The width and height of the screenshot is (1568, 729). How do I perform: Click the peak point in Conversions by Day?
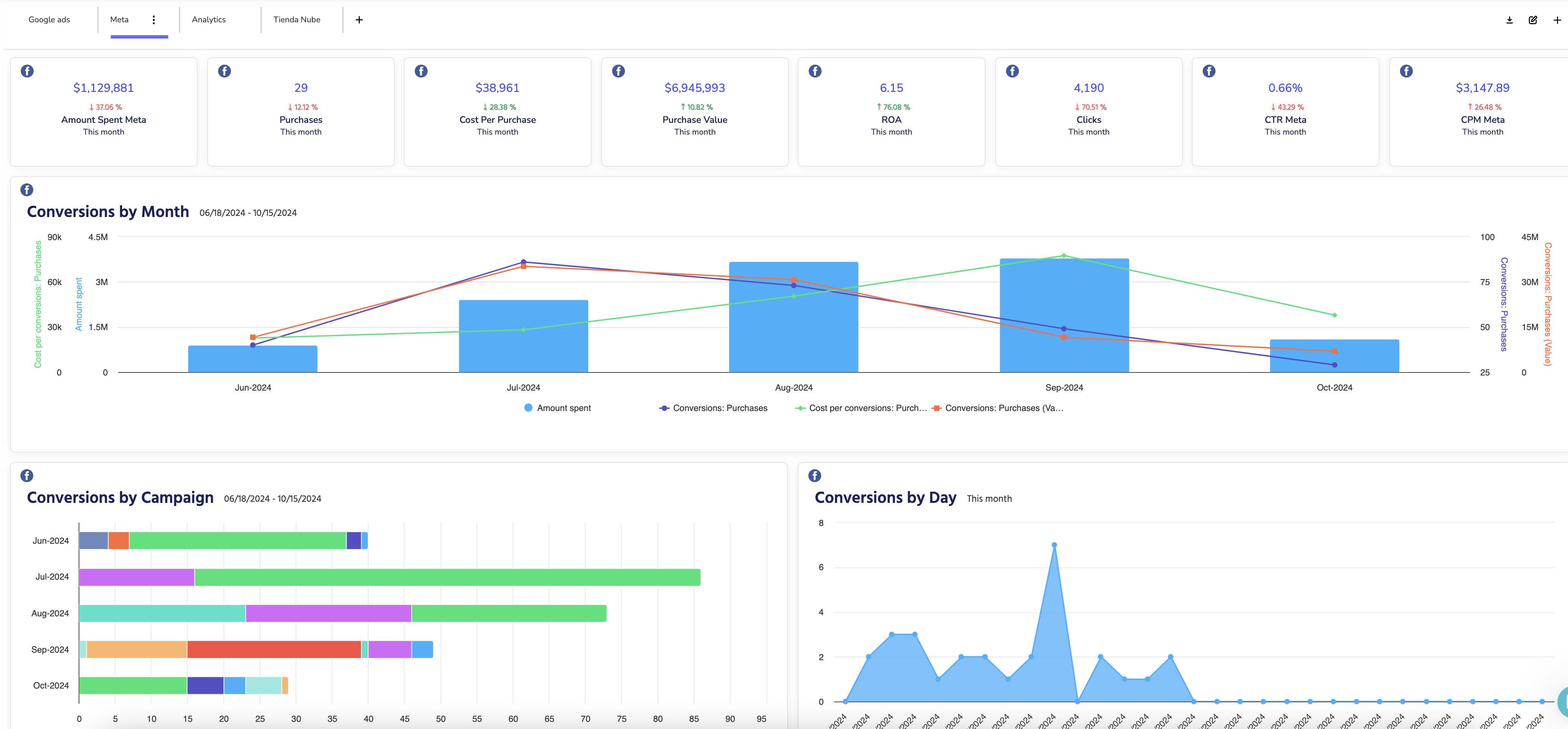click(x=1054, y=545)
